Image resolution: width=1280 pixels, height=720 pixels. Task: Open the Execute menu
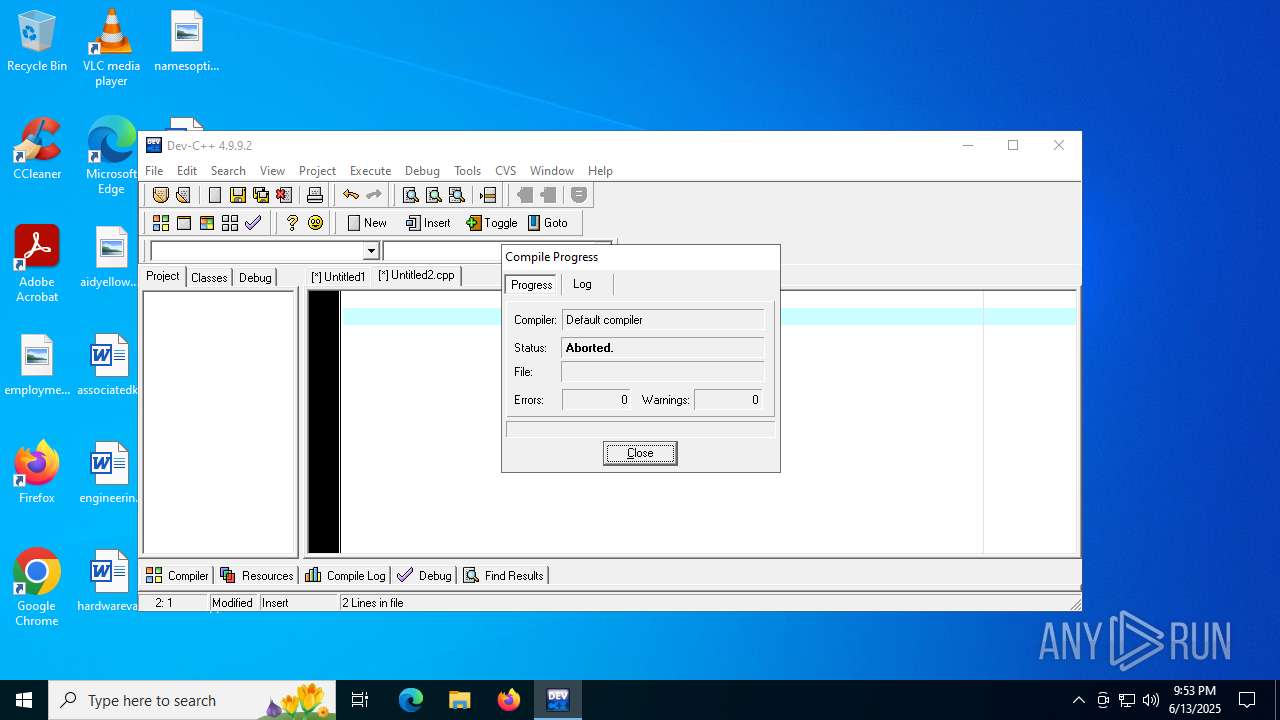(x=370, y=171)
